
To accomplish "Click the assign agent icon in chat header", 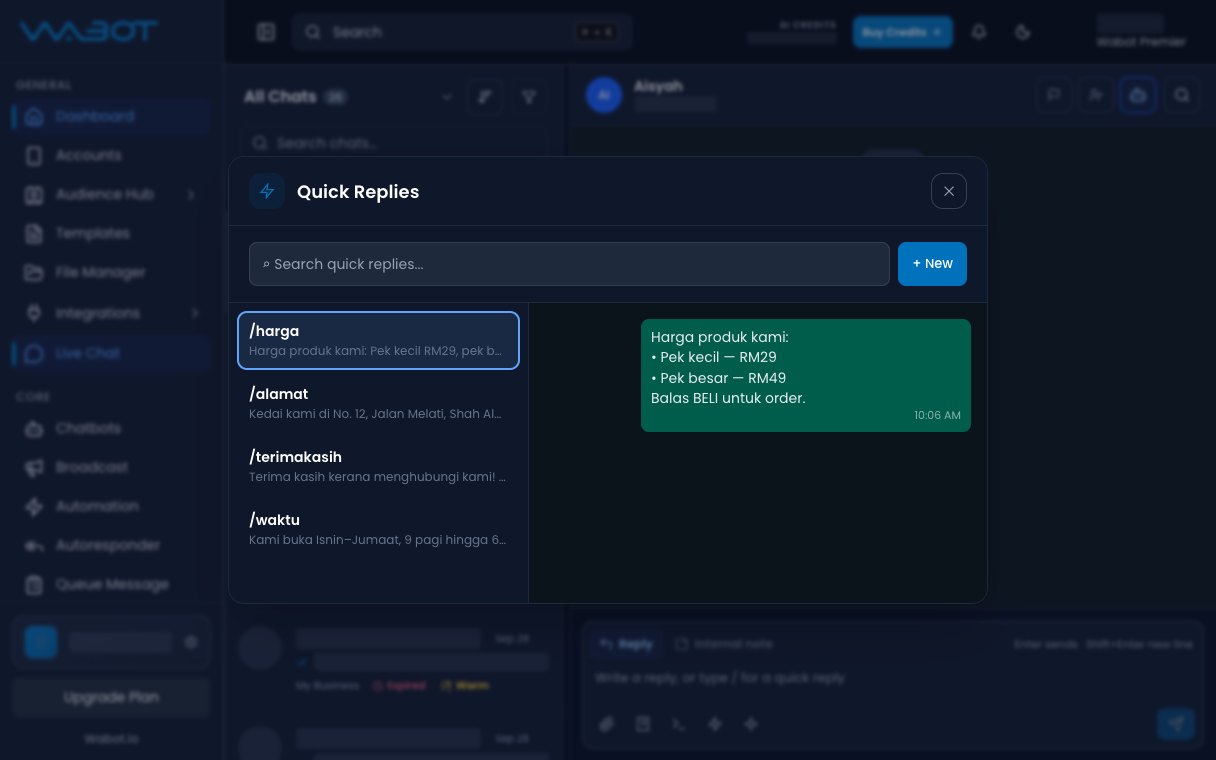I will pyautogui.click(x=1096, y=95).
